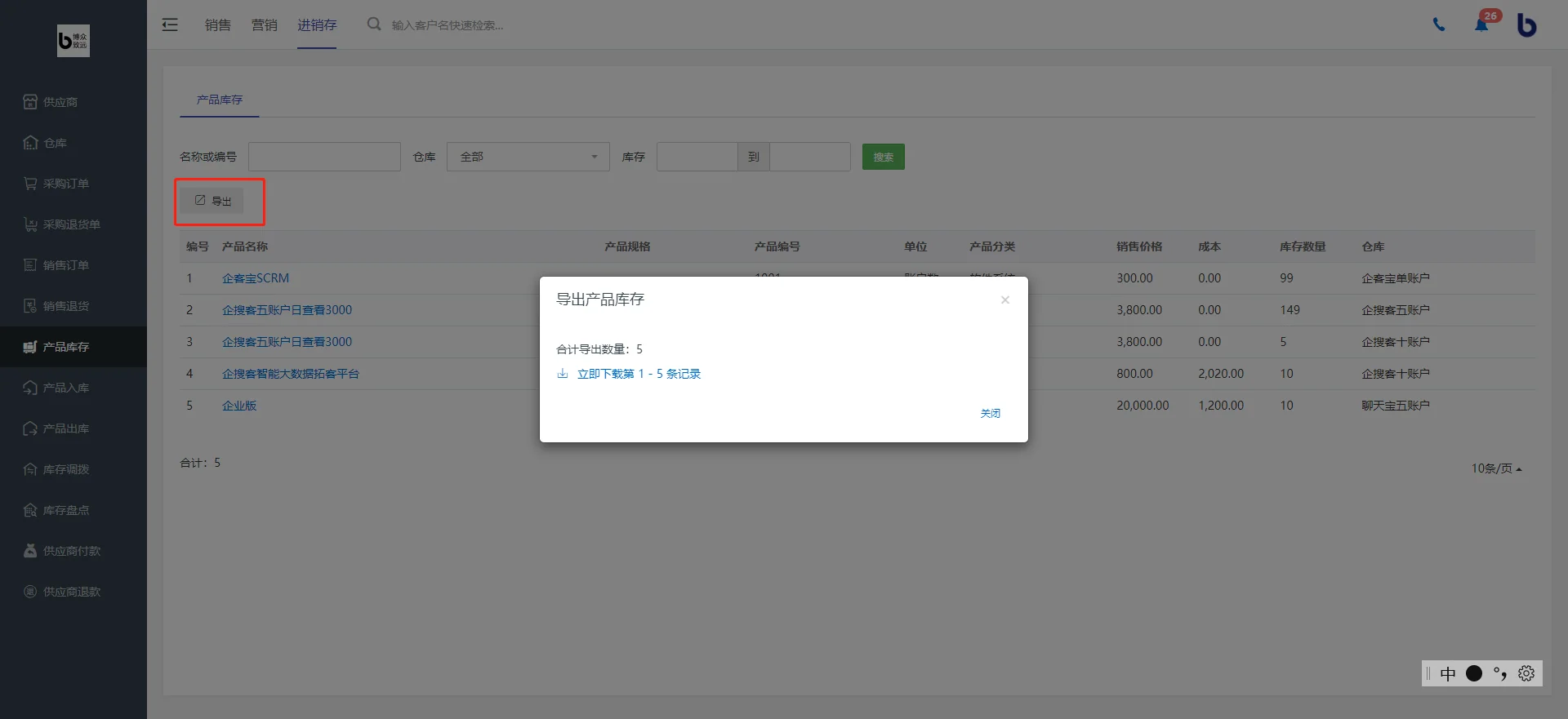Click cost cell 2,020.00
The width and height of the screenshot is (1568, 719).
click(x=1221, y=374)
